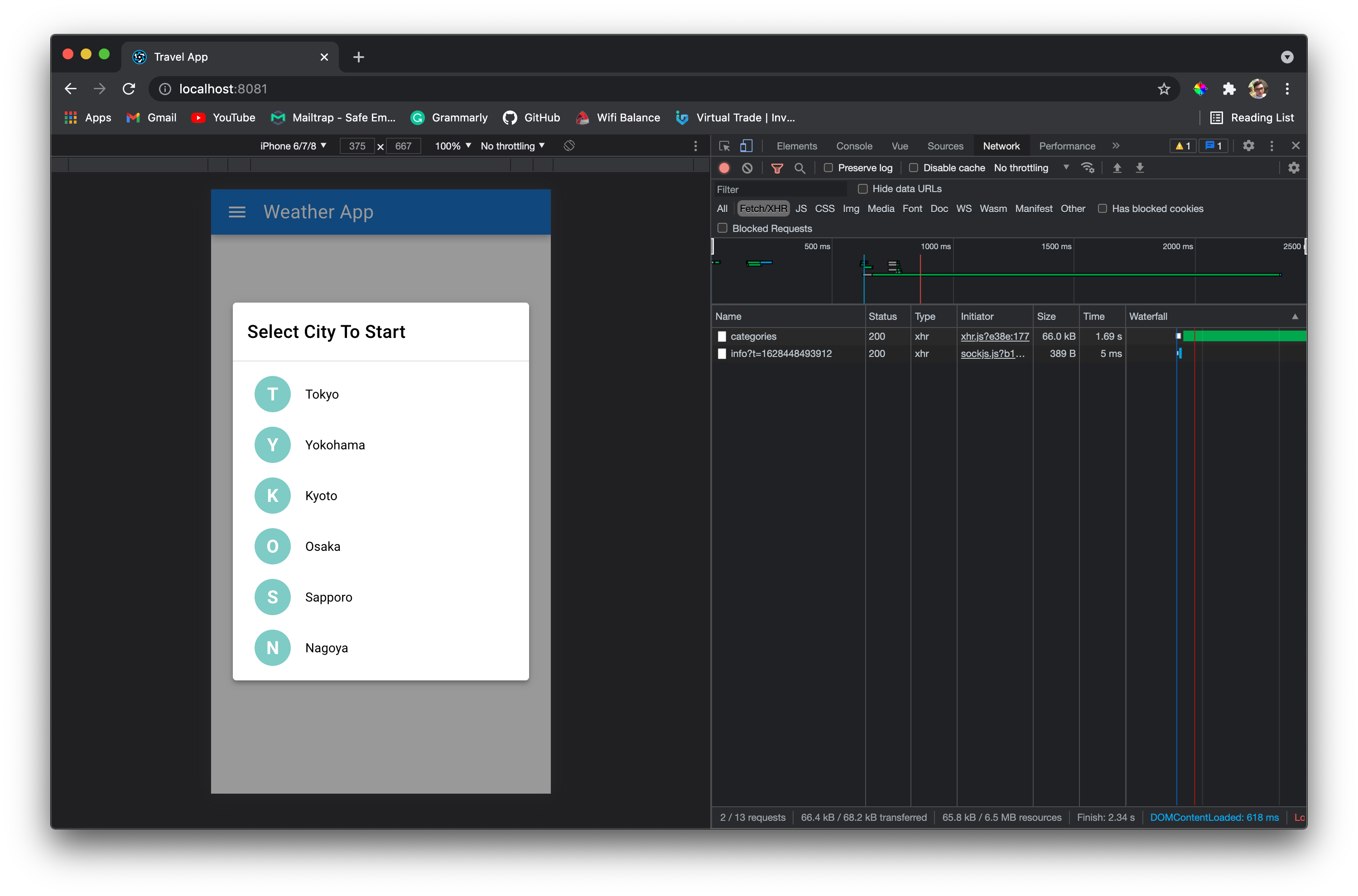
Task: Tick the Hide data URLs checkbox
Action: (862, 189)
